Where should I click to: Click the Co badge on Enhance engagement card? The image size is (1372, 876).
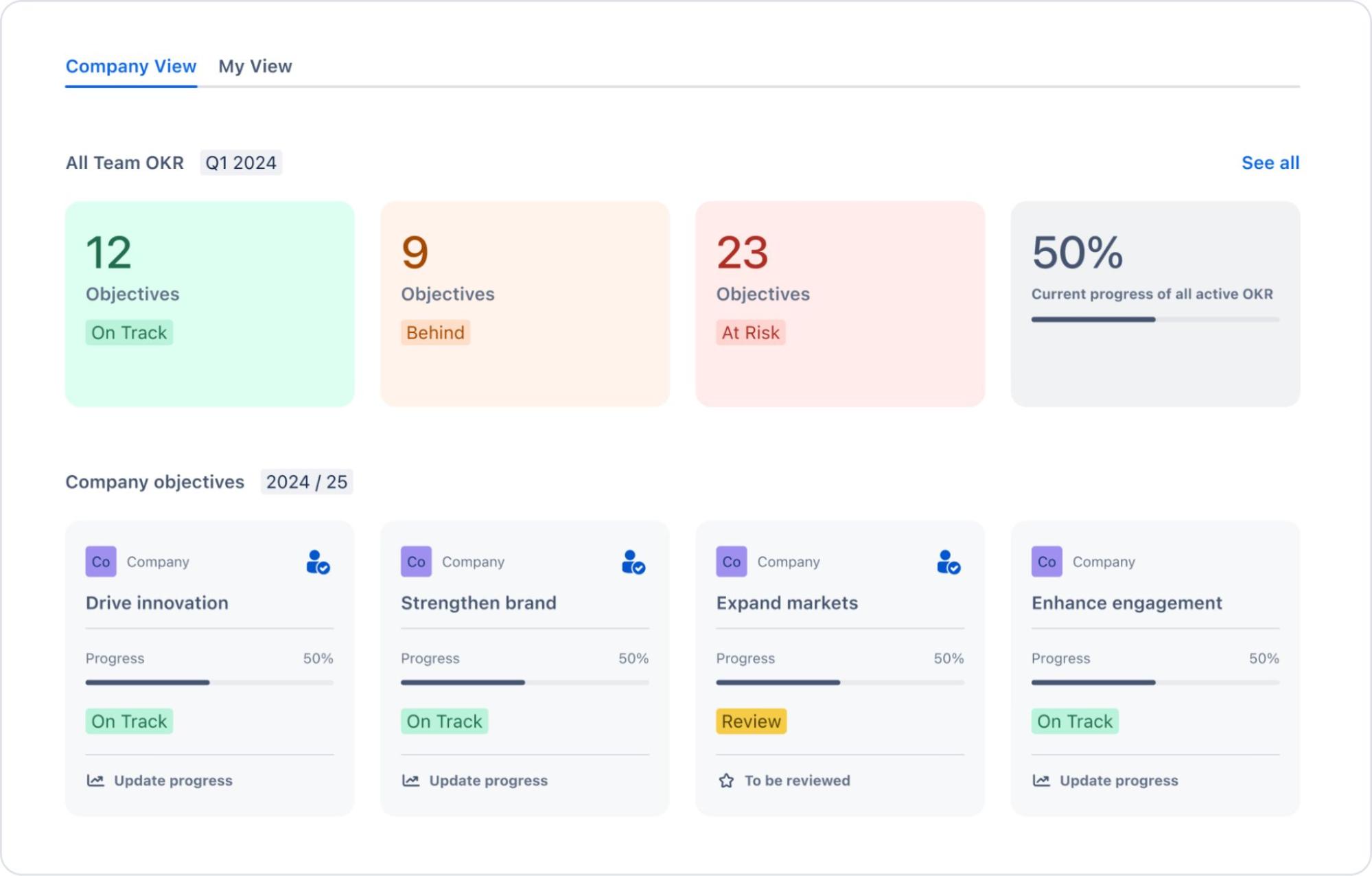[x=1046, y=562]
